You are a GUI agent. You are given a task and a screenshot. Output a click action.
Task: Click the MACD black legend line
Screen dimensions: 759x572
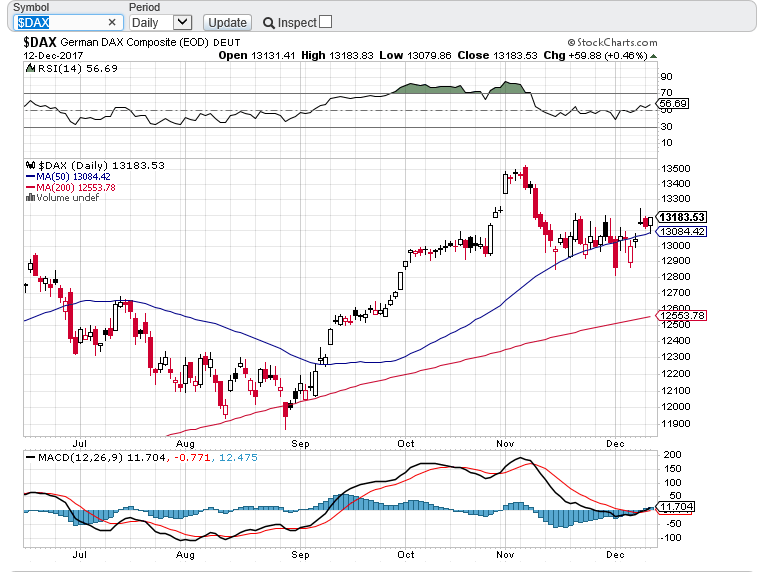tap(30, 457)
